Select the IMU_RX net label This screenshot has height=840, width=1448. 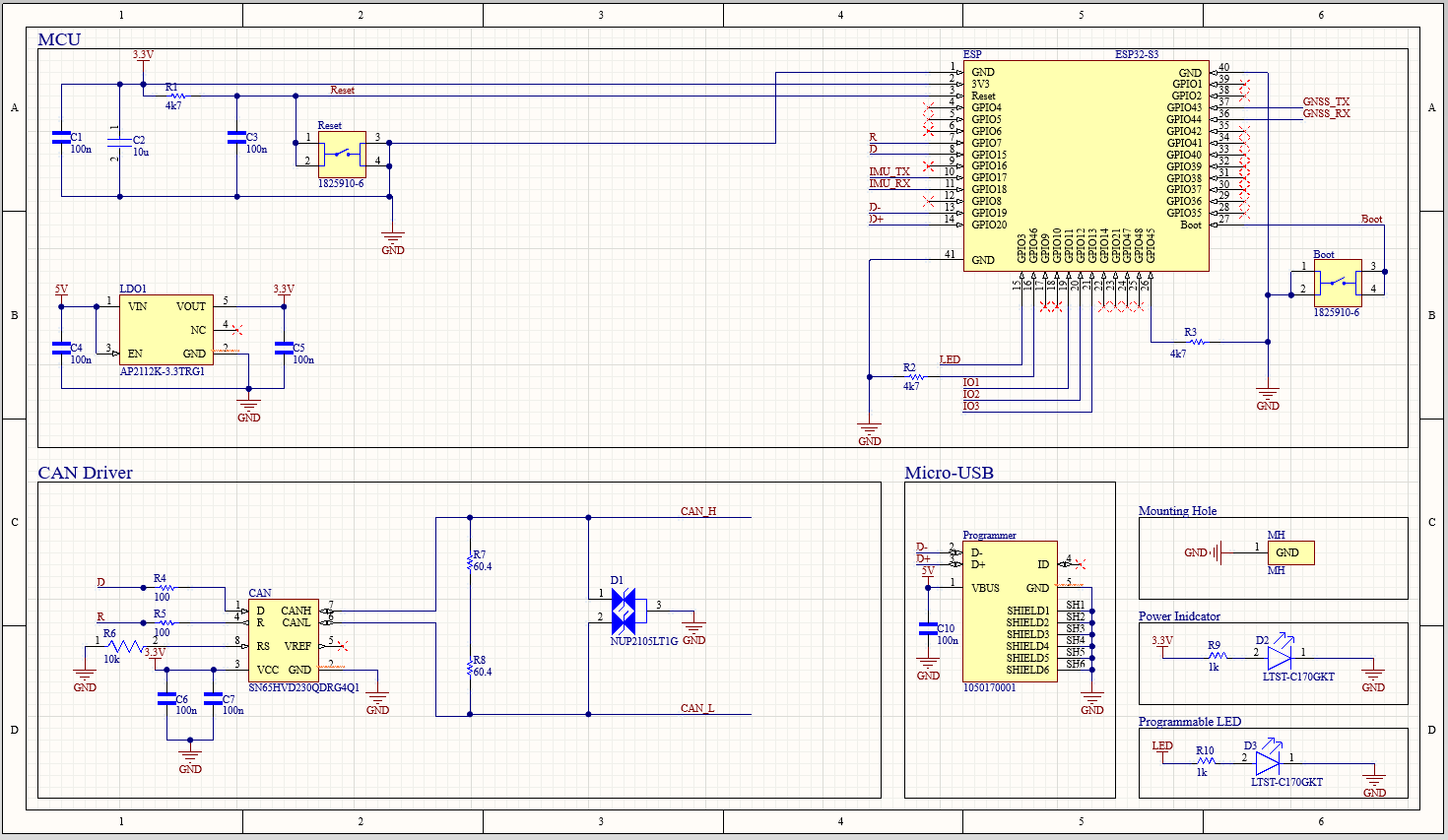click(889, 183)
